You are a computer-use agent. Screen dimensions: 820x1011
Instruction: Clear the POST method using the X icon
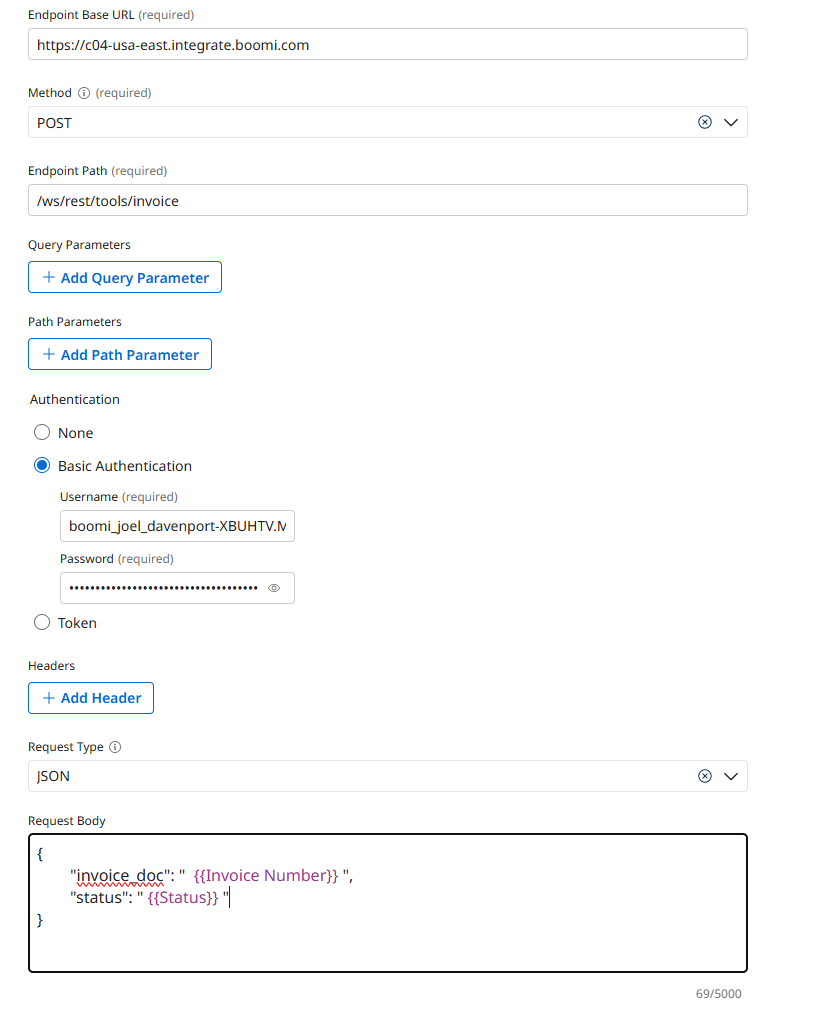coord(705,121)
